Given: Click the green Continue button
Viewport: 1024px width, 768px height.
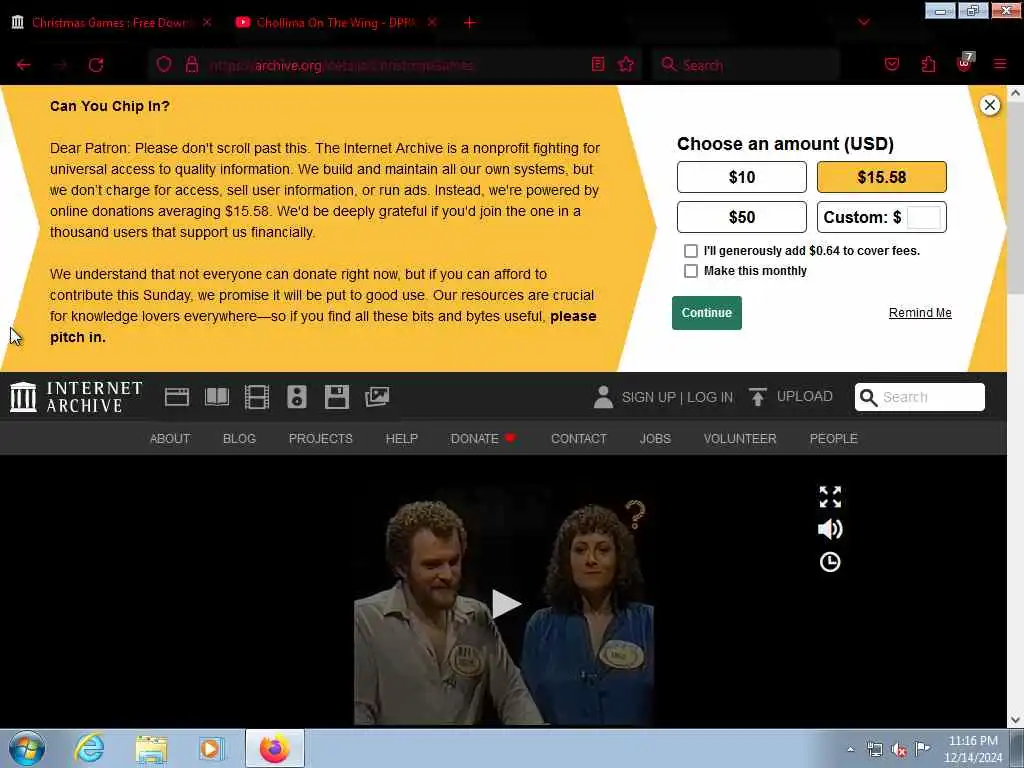Looking at the screenshot, I should click(707, 313).
